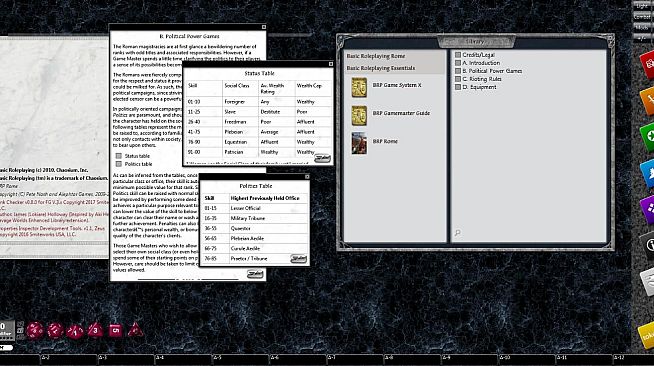Viewport: 654px width, 366px height.
Task: Roll the d12 die
Action: click(55, 330)
